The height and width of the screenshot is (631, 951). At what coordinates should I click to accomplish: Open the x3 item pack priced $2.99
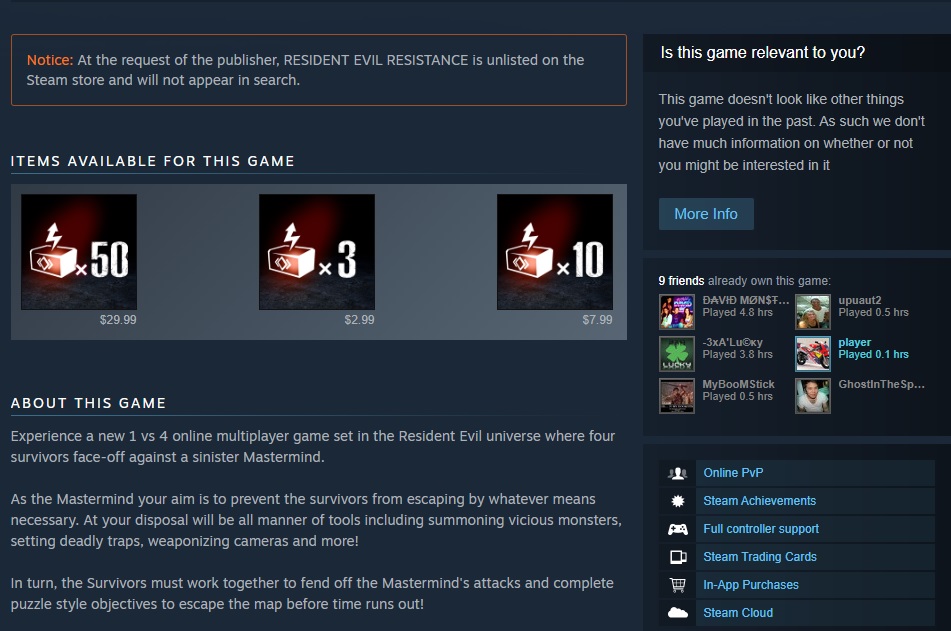(x=317, y=252)
